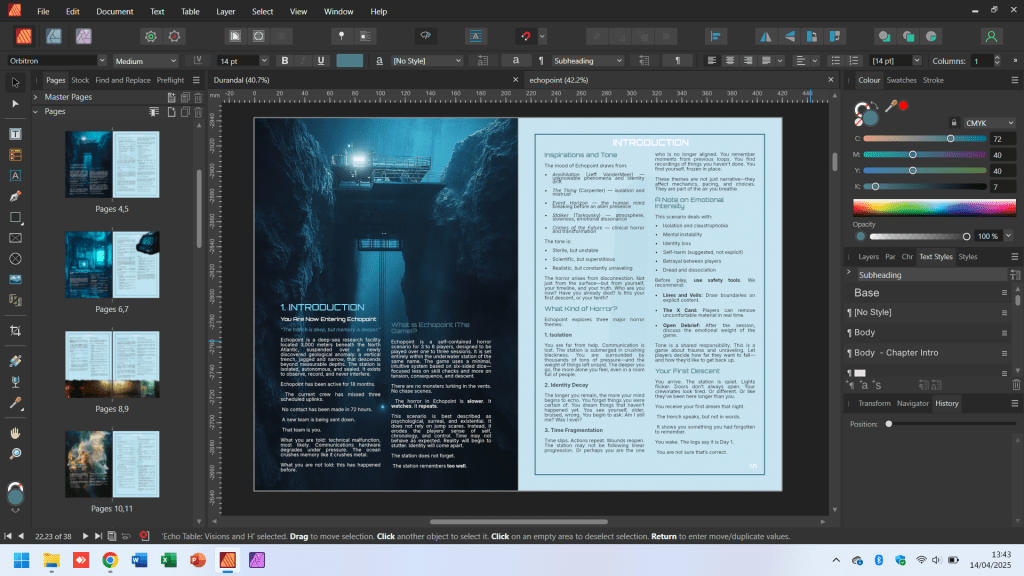1024x576 pixels.
Task: Toggle Bold text formatting
Action: [285, 61]
